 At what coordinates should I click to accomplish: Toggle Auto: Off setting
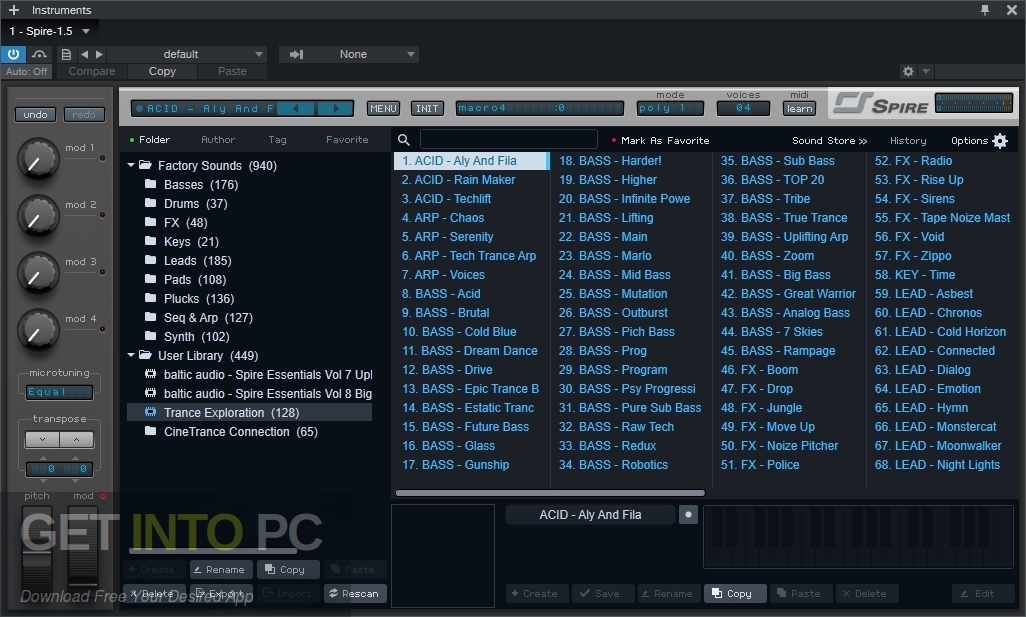coord(26,71)
